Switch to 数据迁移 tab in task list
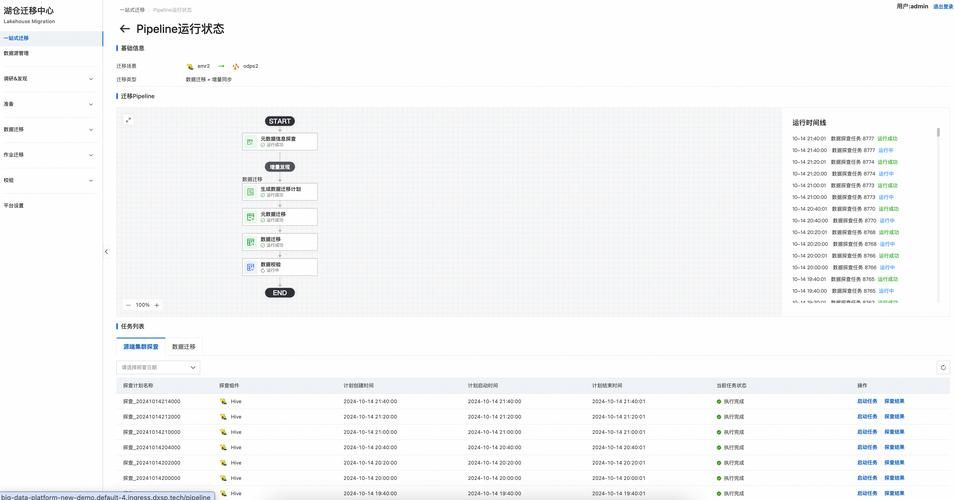Viewport: 954px width, 500px height. point(184,347)
